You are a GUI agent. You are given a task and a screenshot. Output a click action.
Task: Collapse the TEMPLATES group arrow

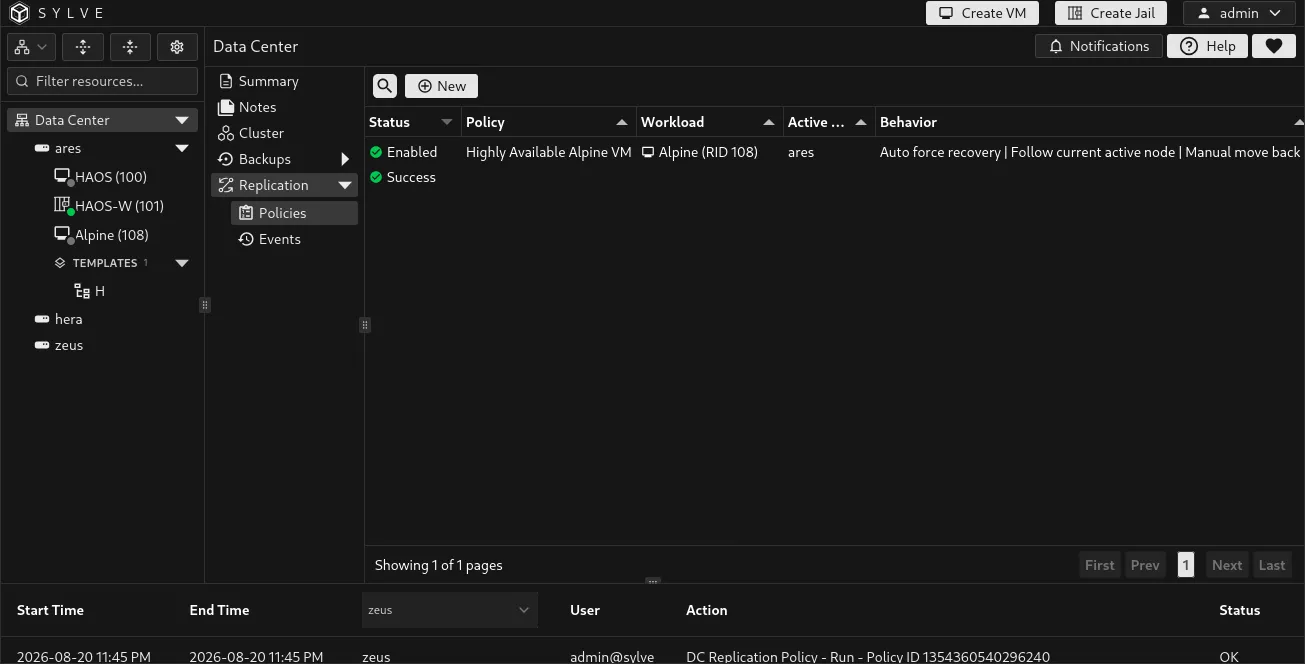click(182, 263)
